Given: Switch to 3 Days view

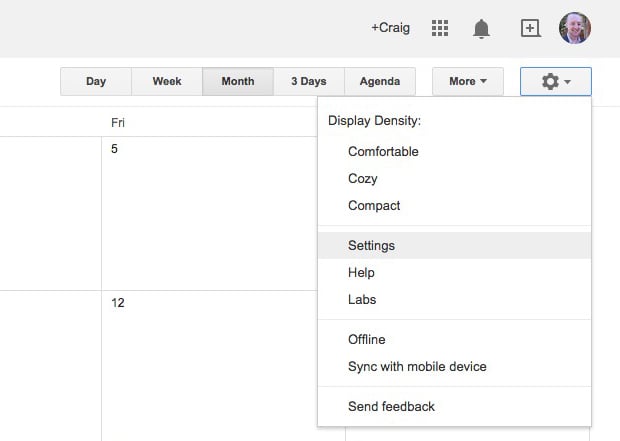Looking at the screenshot, I should click(309, 81).
